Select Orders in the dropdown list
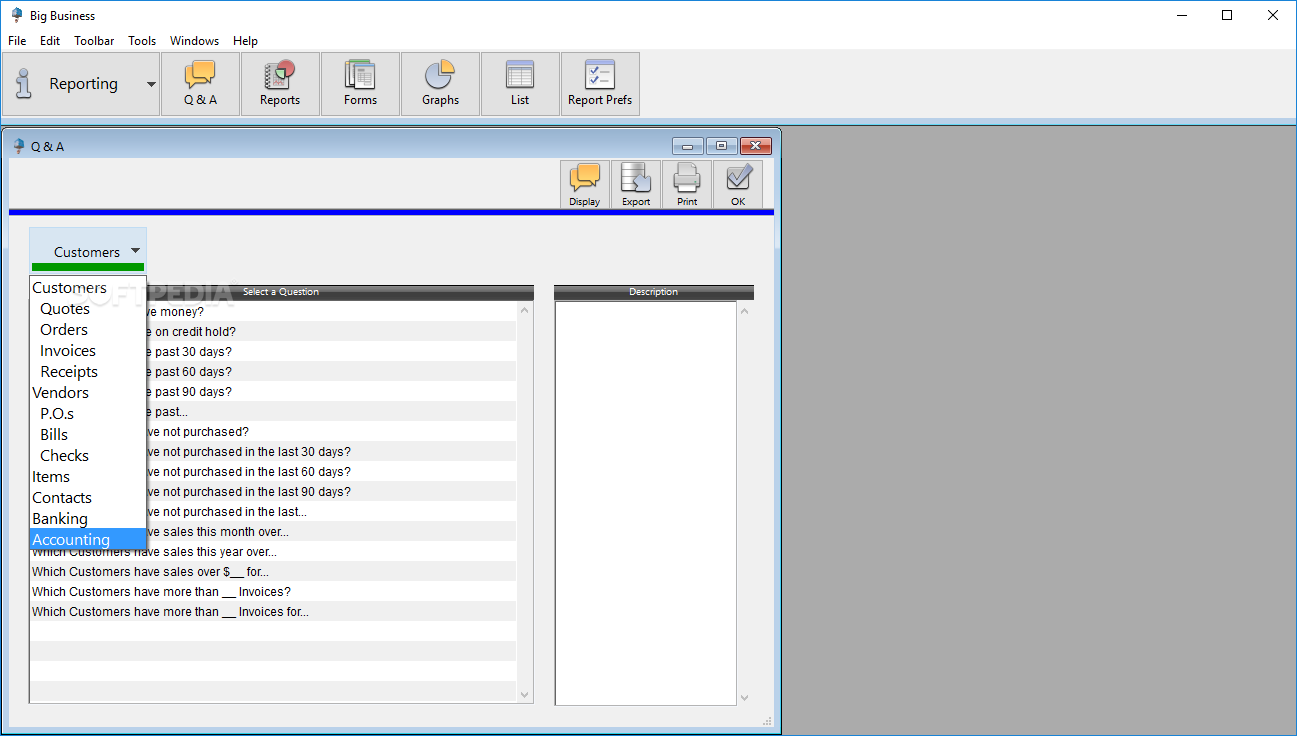 88,330
